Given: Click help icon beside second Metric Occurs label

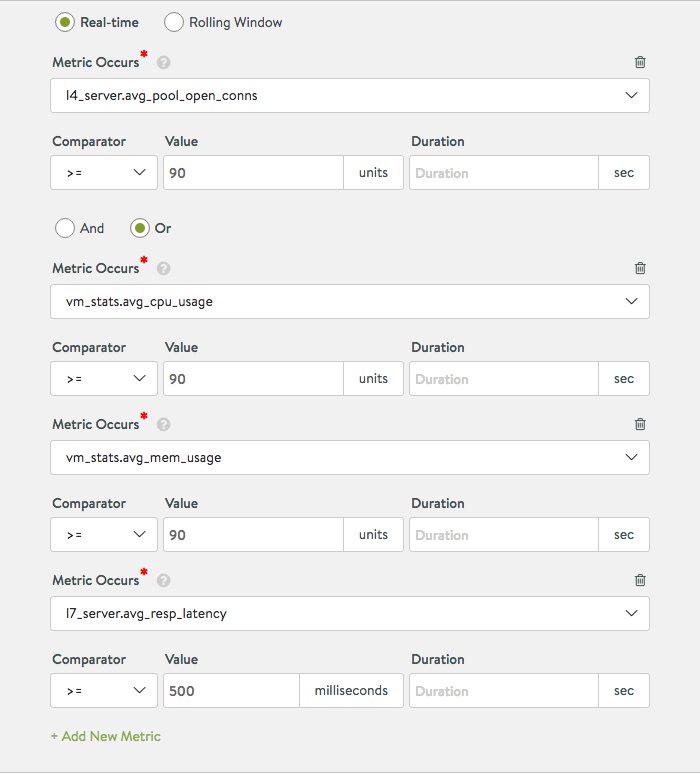Looking at the screenshot, I should pos(164,268).
